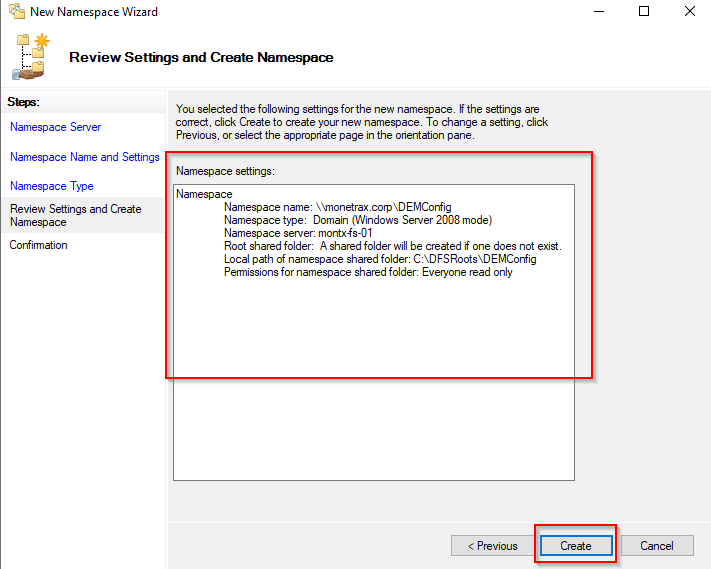Image resolution: width=711 pixels, height=569 pixels.
Task: Open the Namespace Name and Settings step
Action: [x=84, y=157]
